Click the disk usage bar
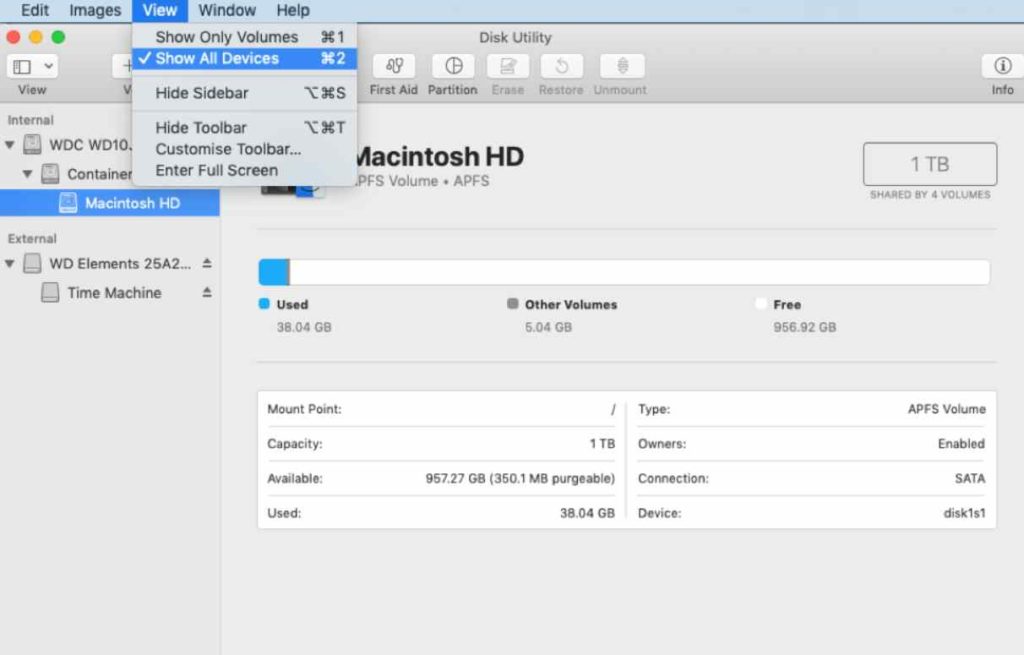Image resolution: width=1024 pixels, height=655 pixels. pyautogui.click(x=624, y=272)
